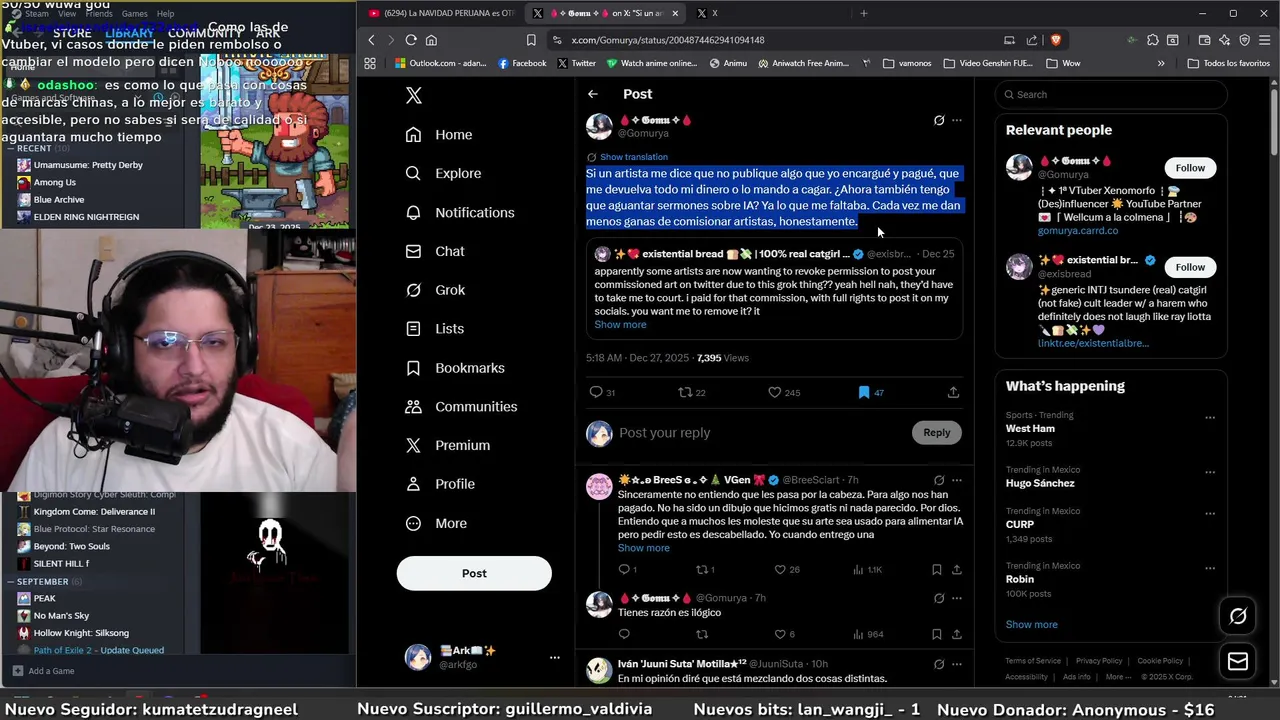The height and width of the screenshot is (720, 1280).
Task: Open Grok icon on Gomurya's post
Action: 938,120
